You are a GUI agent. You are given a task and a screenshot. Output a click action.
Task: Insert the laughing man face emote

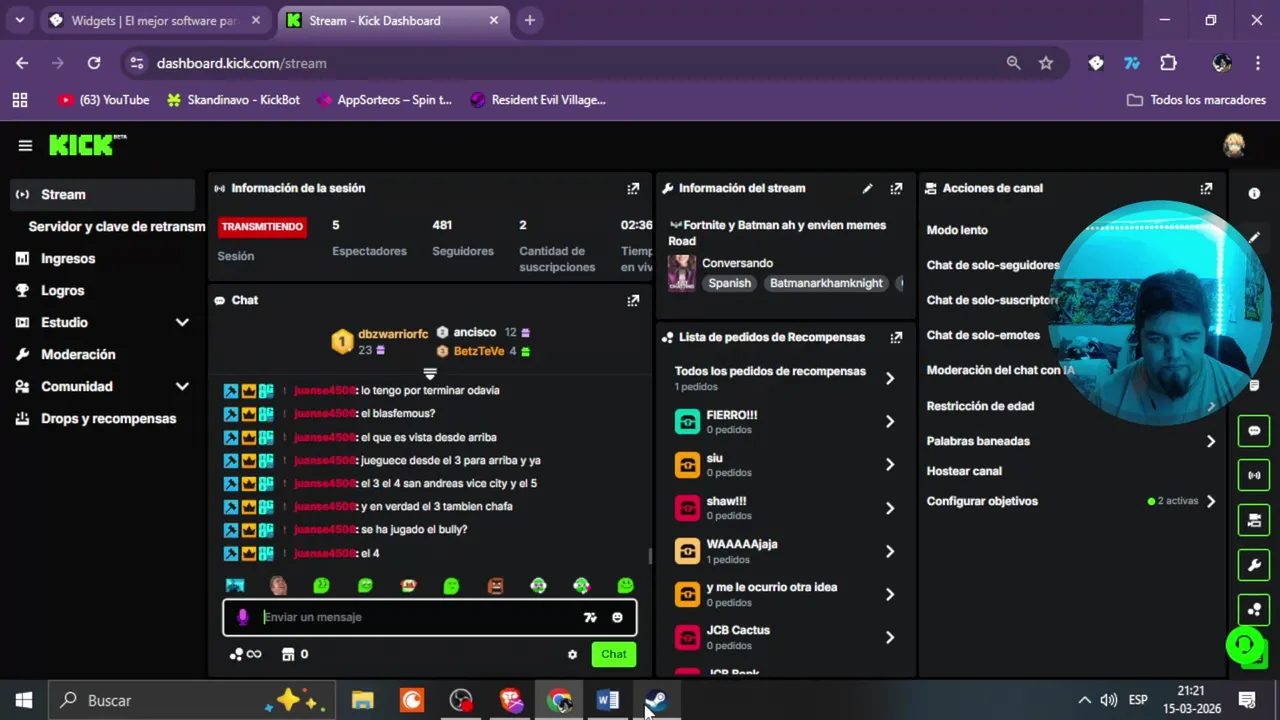pyautogui.click(x=278, y=585)
